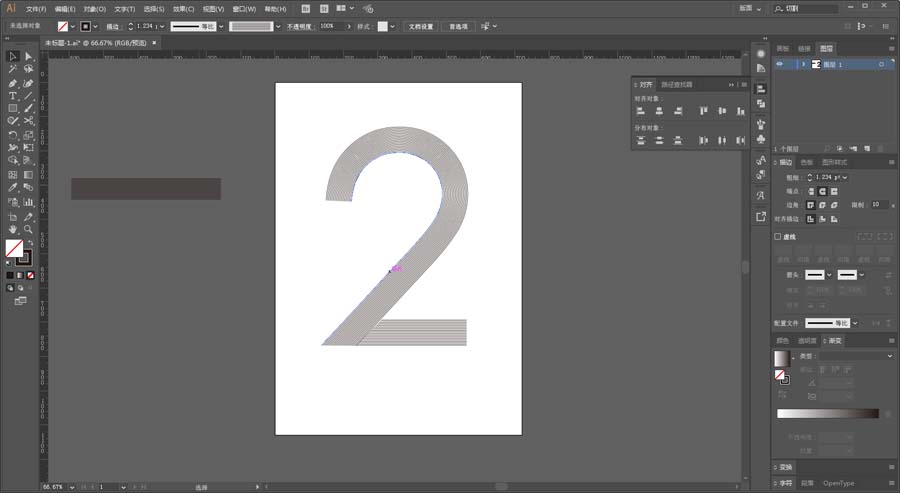Open the Pathfinder panel dock icon
This screenshot has height=493, width=900.
pyautogui.click(x=761, y=104)
